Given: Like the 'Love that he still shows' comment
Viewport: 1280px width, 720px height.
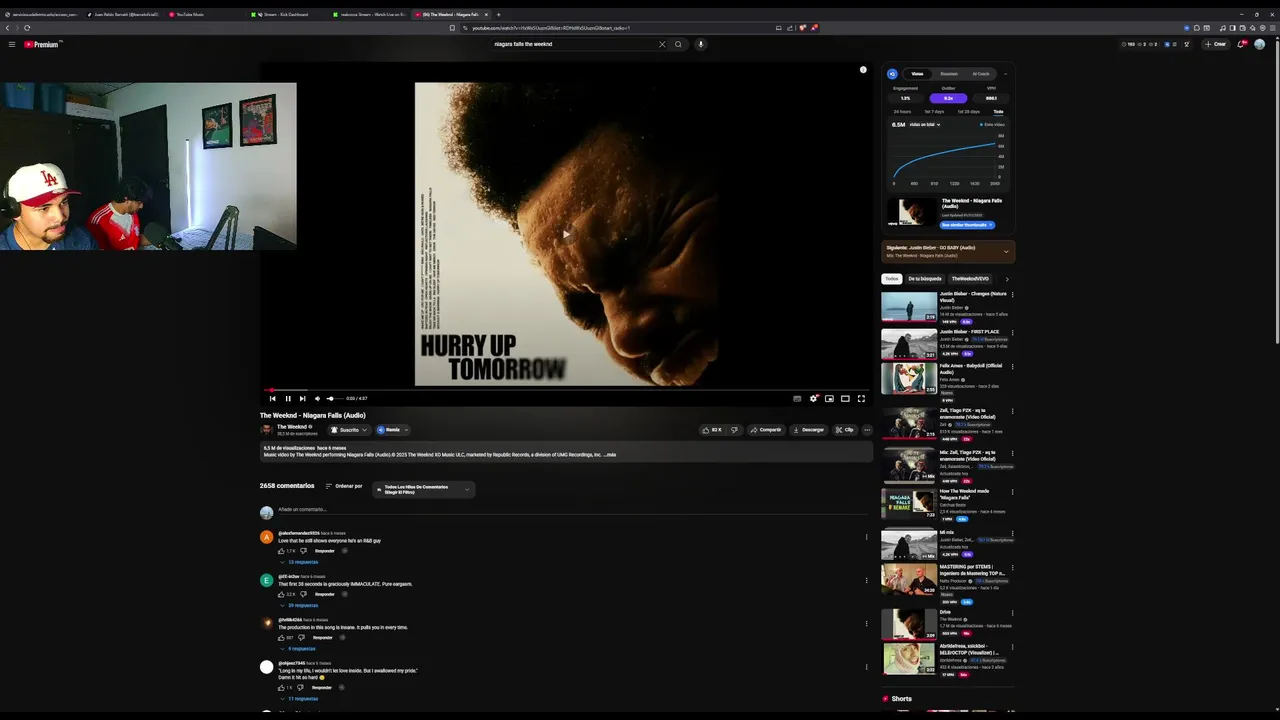Looking at the screenshot, I should point(282,551).
